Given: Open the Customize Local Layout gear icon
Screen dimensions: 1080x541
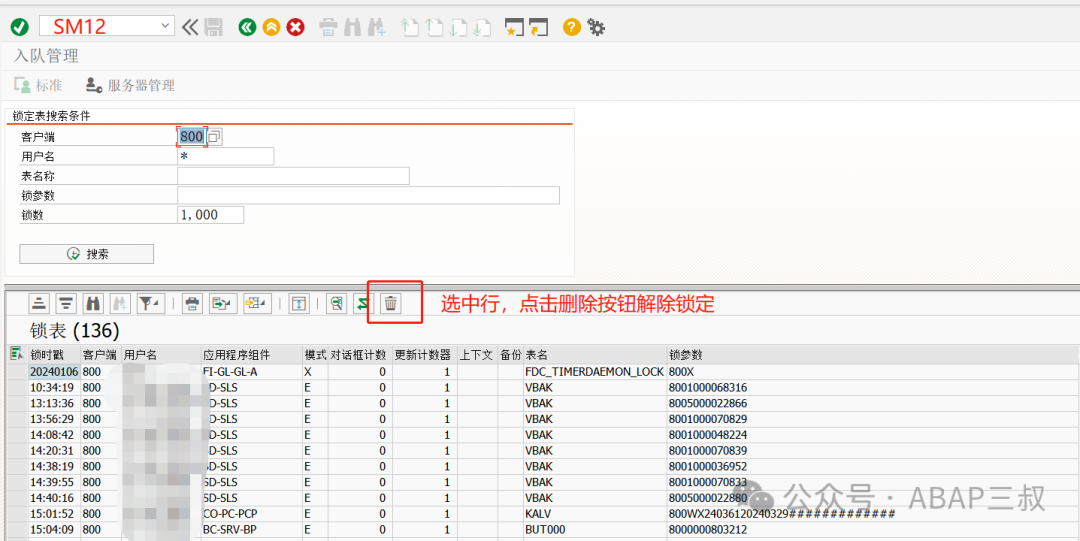Looking at the screenshot, I should coord(596,28).
